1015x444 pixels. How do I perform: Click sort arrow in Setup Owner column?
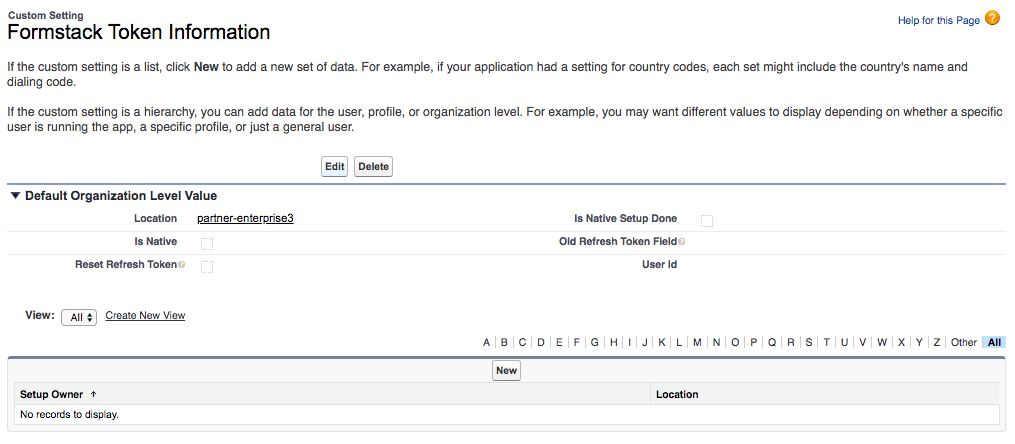coord(93,395)
